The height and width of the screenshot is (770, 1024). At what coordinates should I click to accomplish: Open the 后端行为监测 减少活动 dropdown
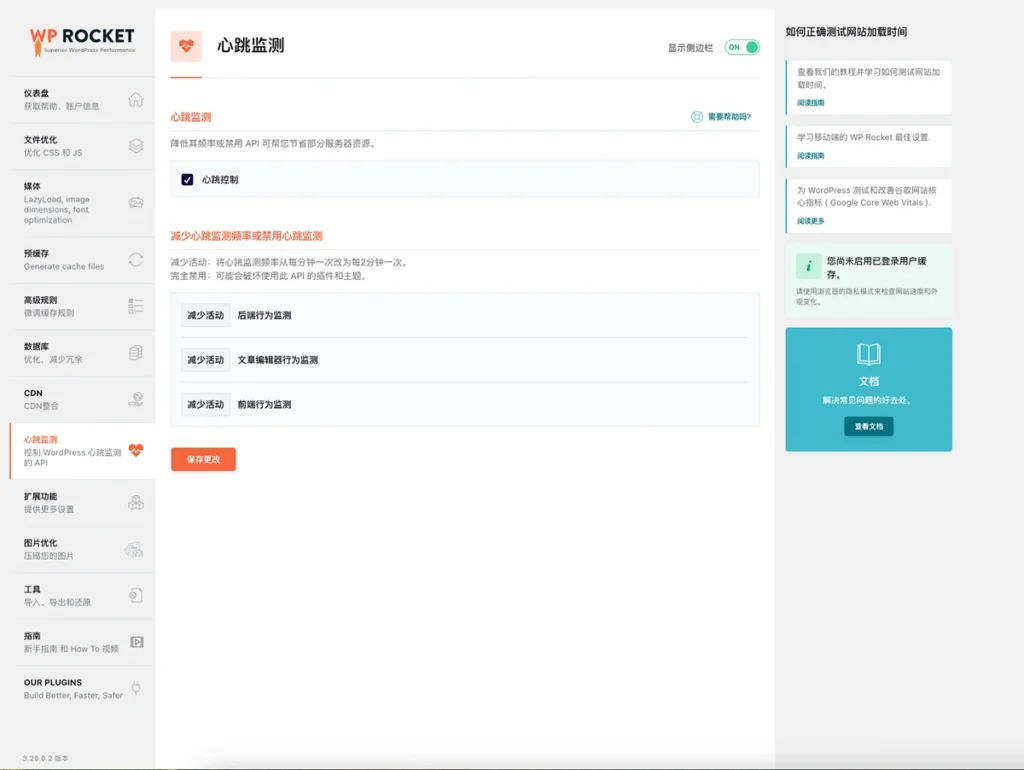(x=205, y=315)
